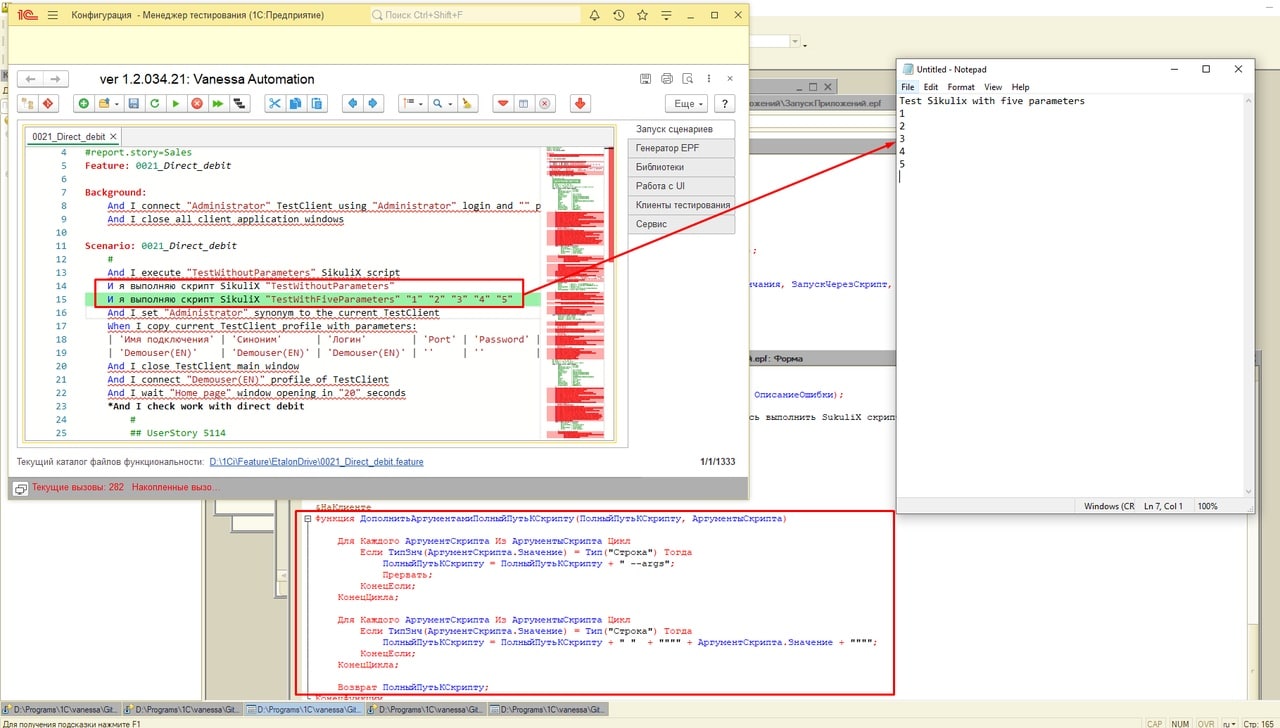Reload scenarios with green refresh icon
The image size is (1280, 728).
154,103
